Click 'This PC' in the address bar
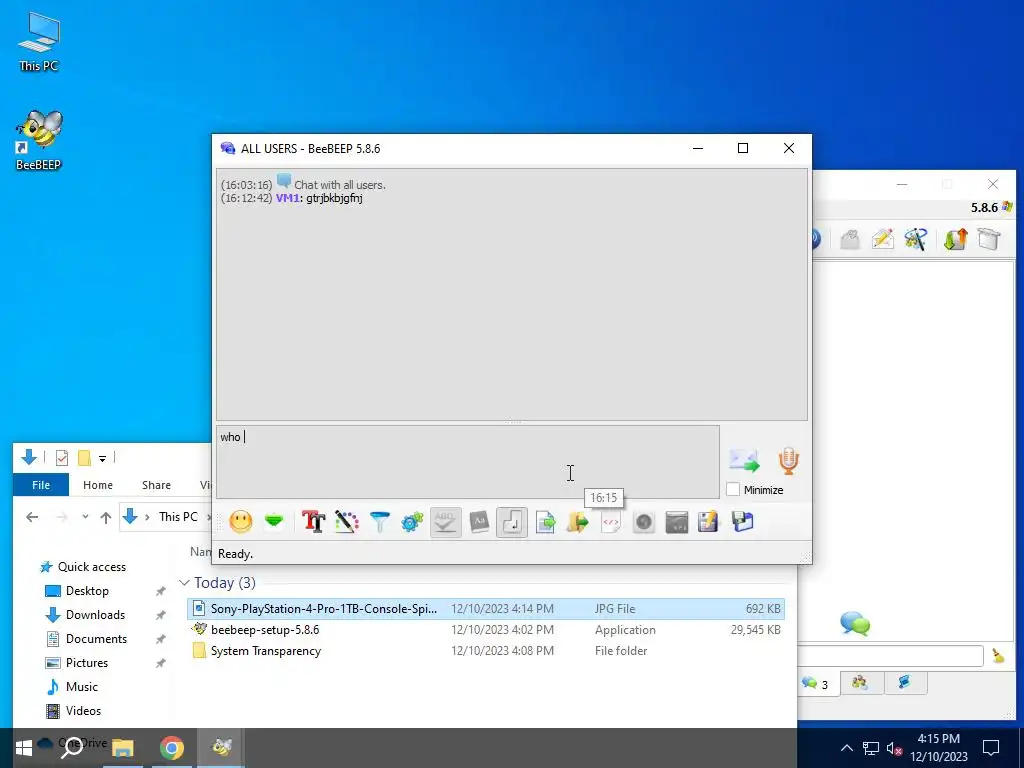This screenshot has height=768, width=1024. [x=178, y=517]
